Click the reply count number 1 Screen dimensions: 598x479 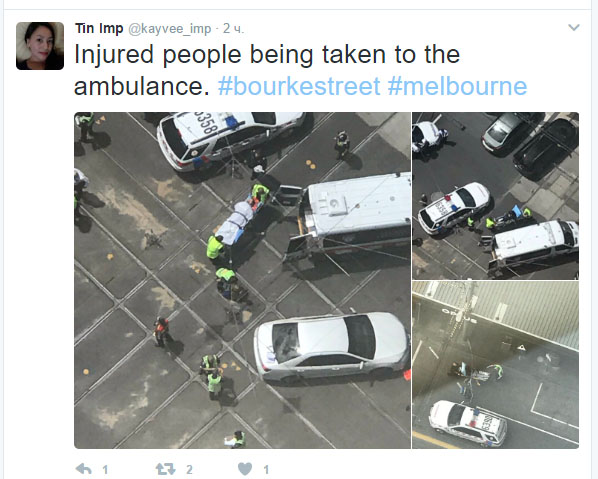pos(105,469)
